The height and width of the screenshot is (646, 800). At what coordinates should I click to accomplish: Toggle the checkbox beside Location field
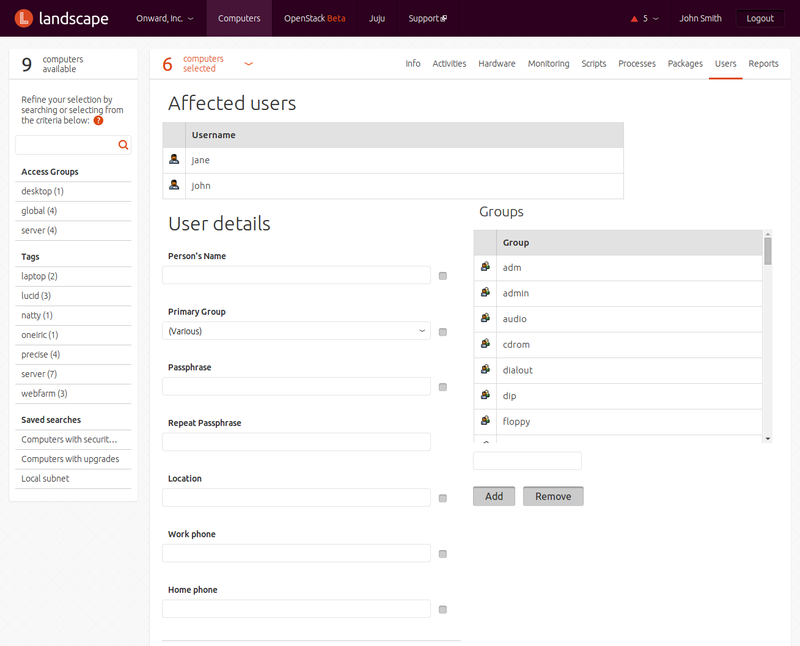point(443,498)
